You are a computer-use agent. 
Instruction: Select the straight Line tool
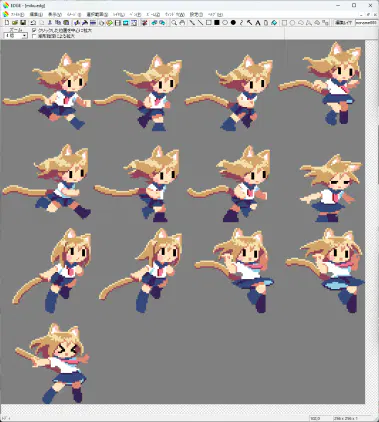pyautogui.click(x=200, y=23)
